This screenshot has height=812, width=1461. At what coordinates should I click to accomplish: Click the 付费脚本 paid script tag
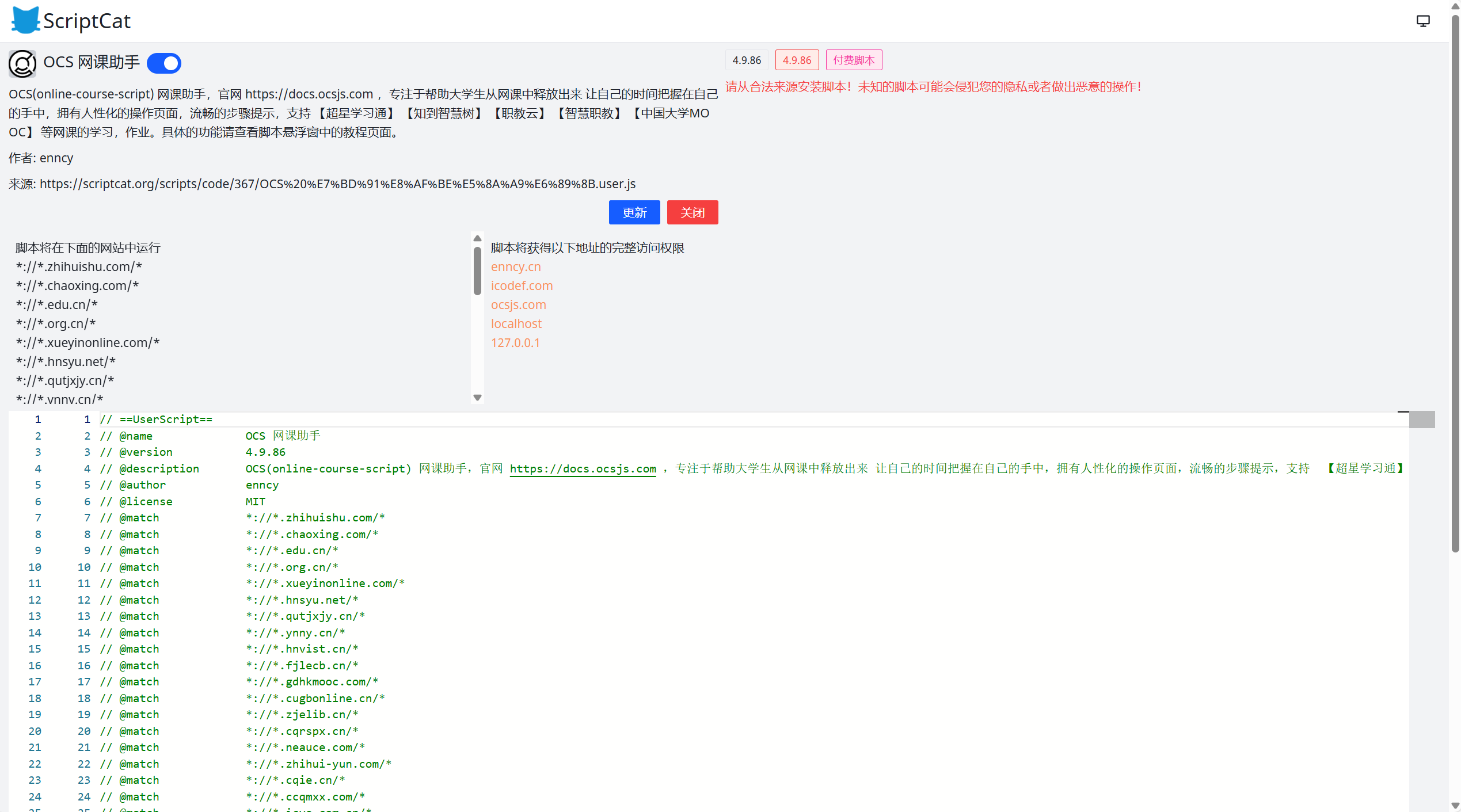[x=853, y=60]
